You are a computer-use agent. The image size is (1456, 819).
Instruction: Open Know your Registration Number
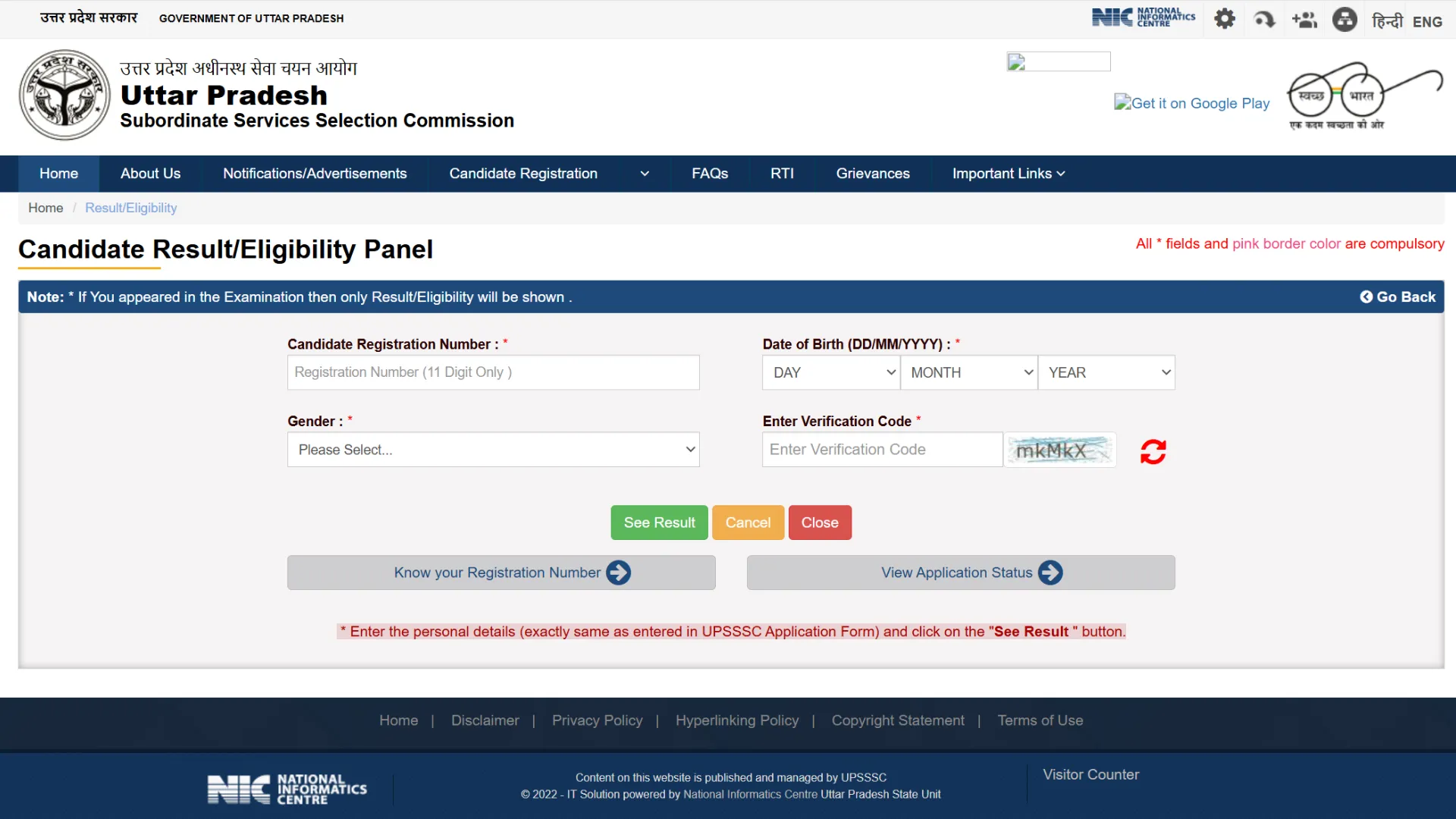click(501, 573)
